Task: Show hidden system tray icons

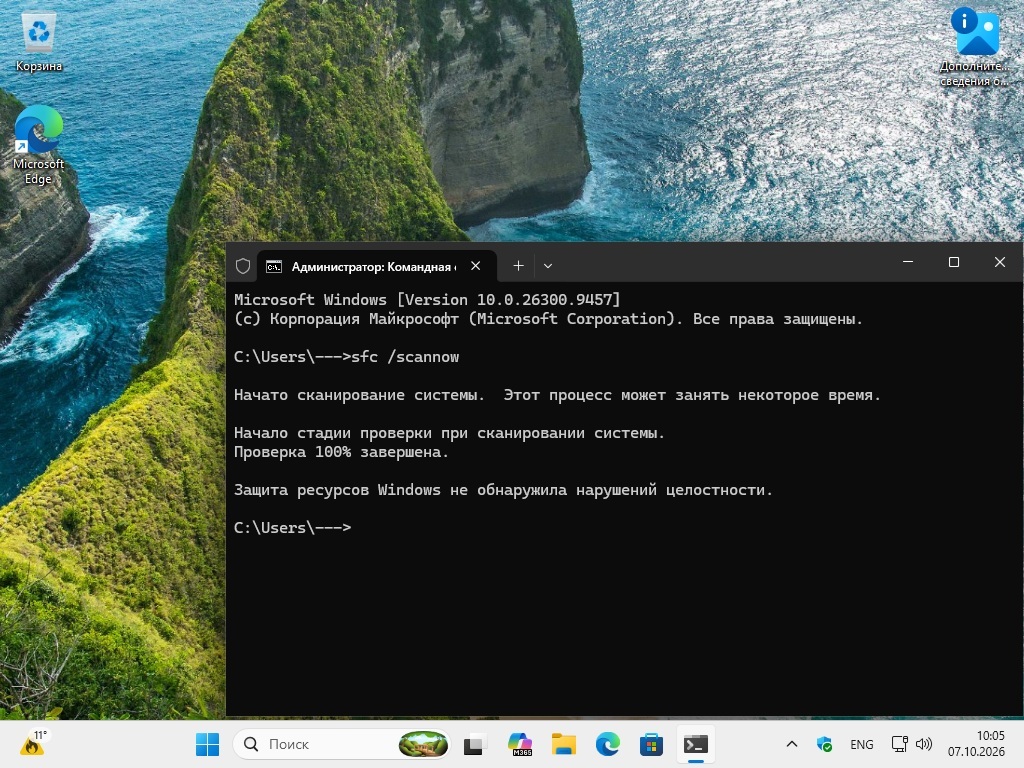Action: (x=792, y=744)
